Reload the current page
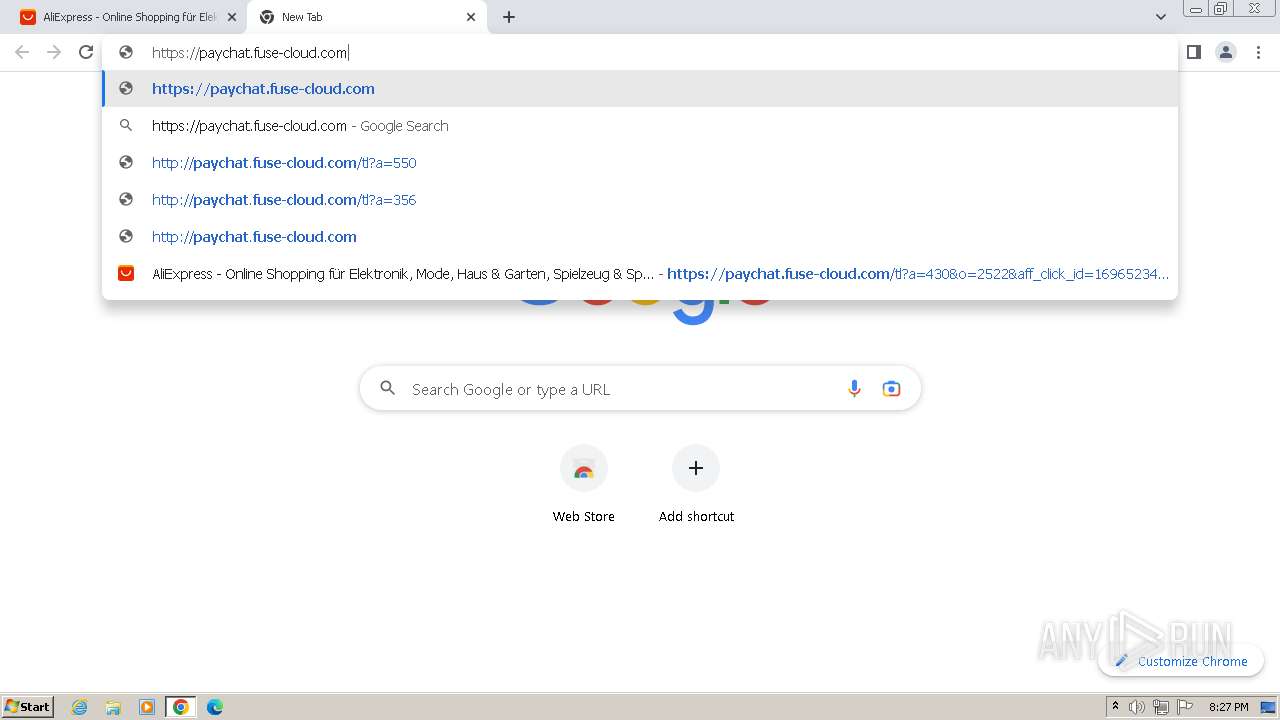The image size is (1280, 720). click(x=86, y=52)
